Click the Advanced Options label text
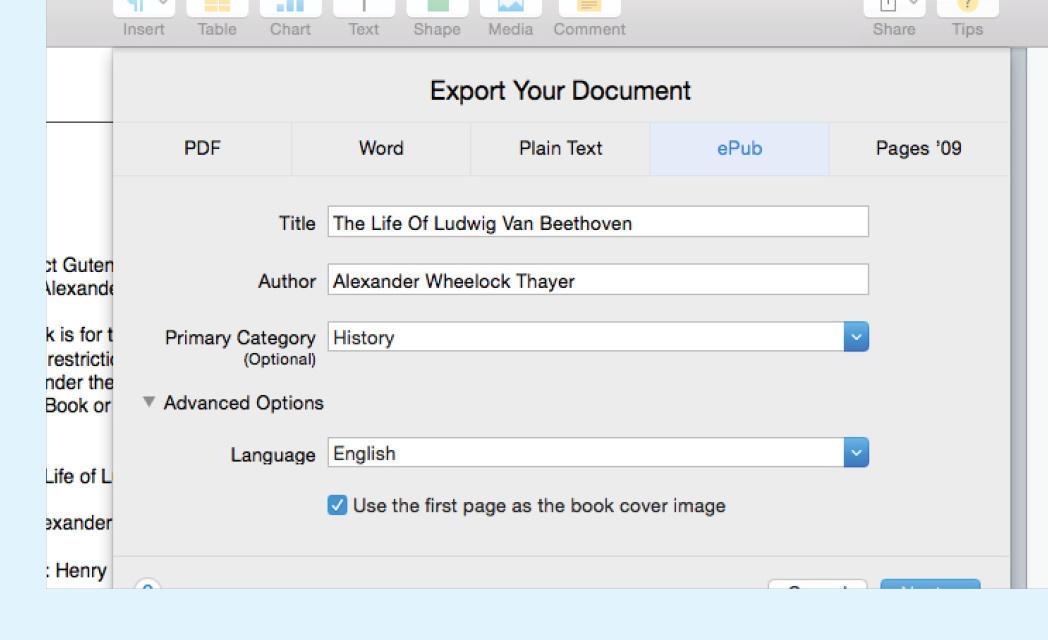This screenshot has width=1048, height=640. click(x=243, y=403)
